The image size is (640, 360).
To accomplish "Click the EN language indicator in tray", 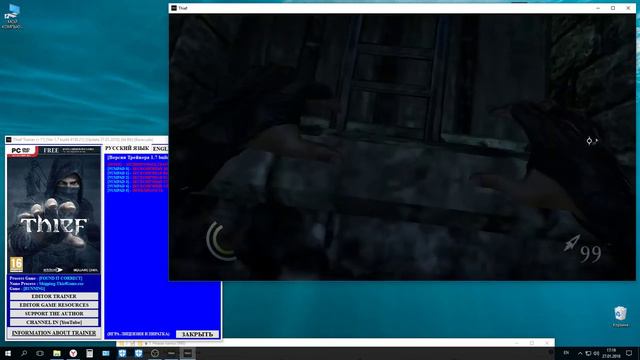I will click(x=566, y=353).
